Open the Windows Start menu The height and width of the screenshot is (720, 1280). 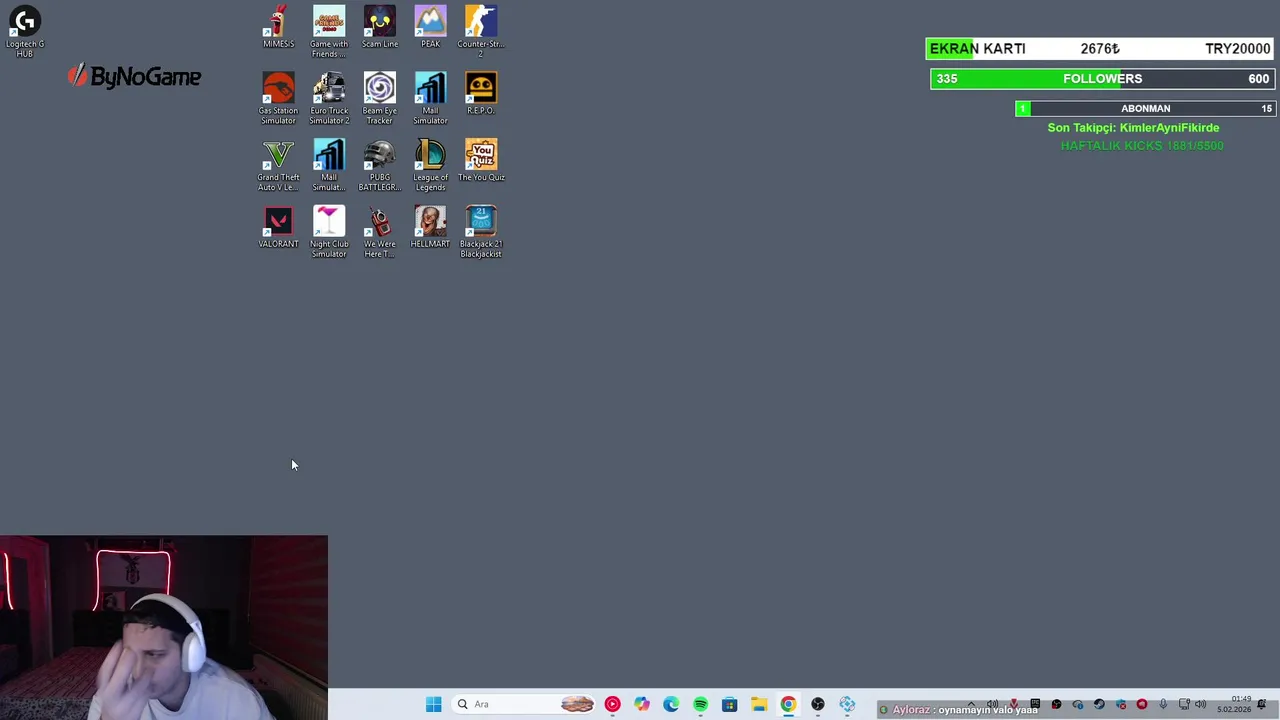click(433, 704)
